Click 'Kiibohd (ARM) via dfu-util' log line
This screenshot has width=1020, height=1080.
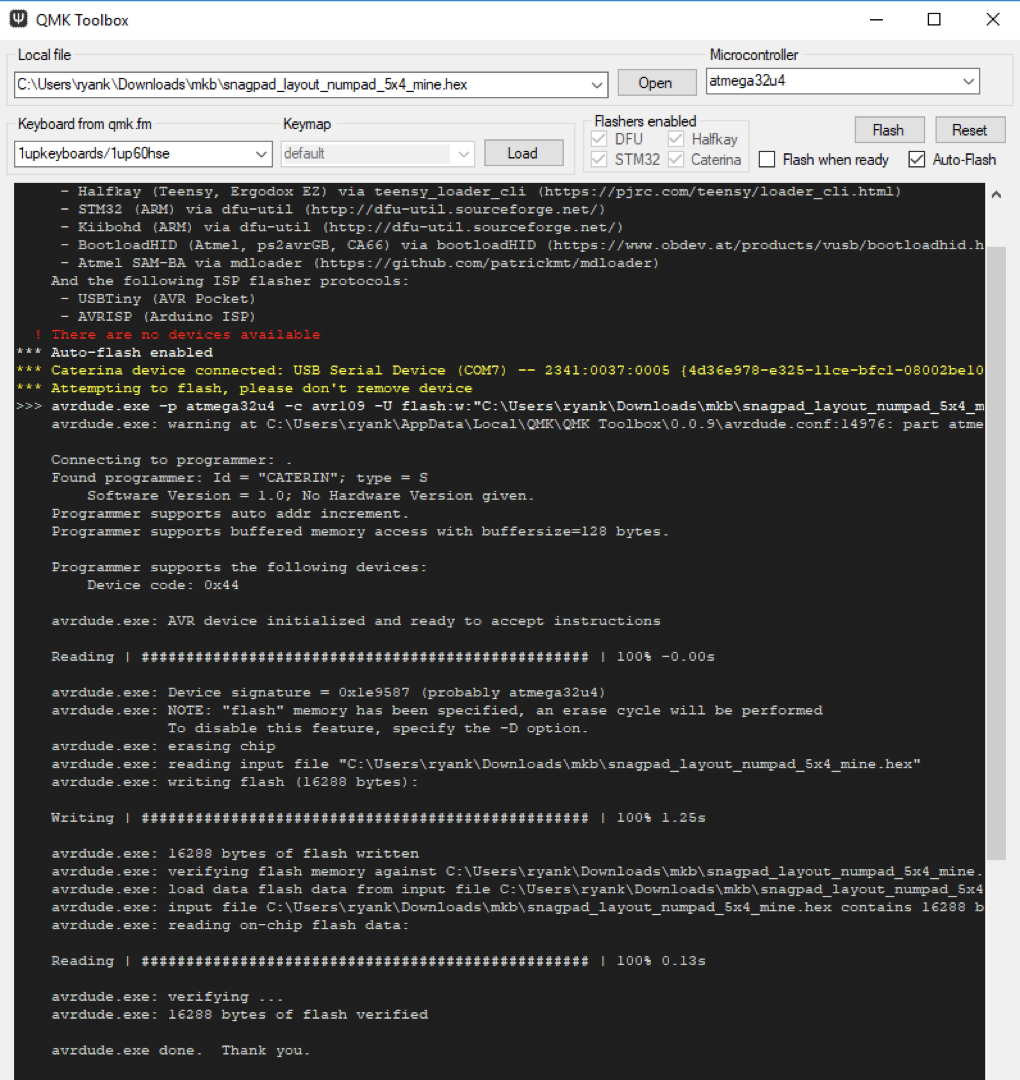click(350, 227)
